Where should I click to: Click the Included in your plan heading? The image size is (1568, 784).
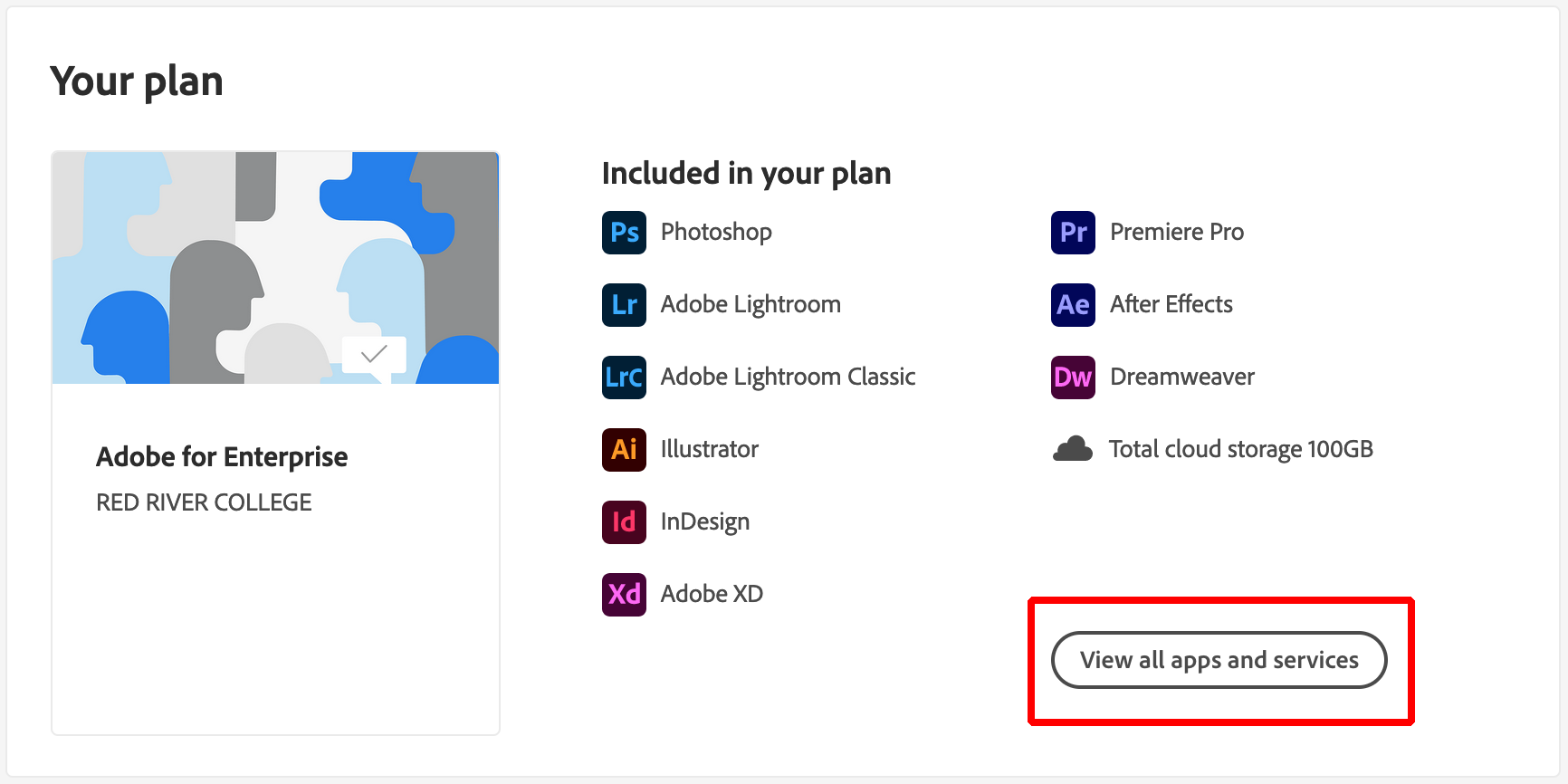tap(746, 172)
